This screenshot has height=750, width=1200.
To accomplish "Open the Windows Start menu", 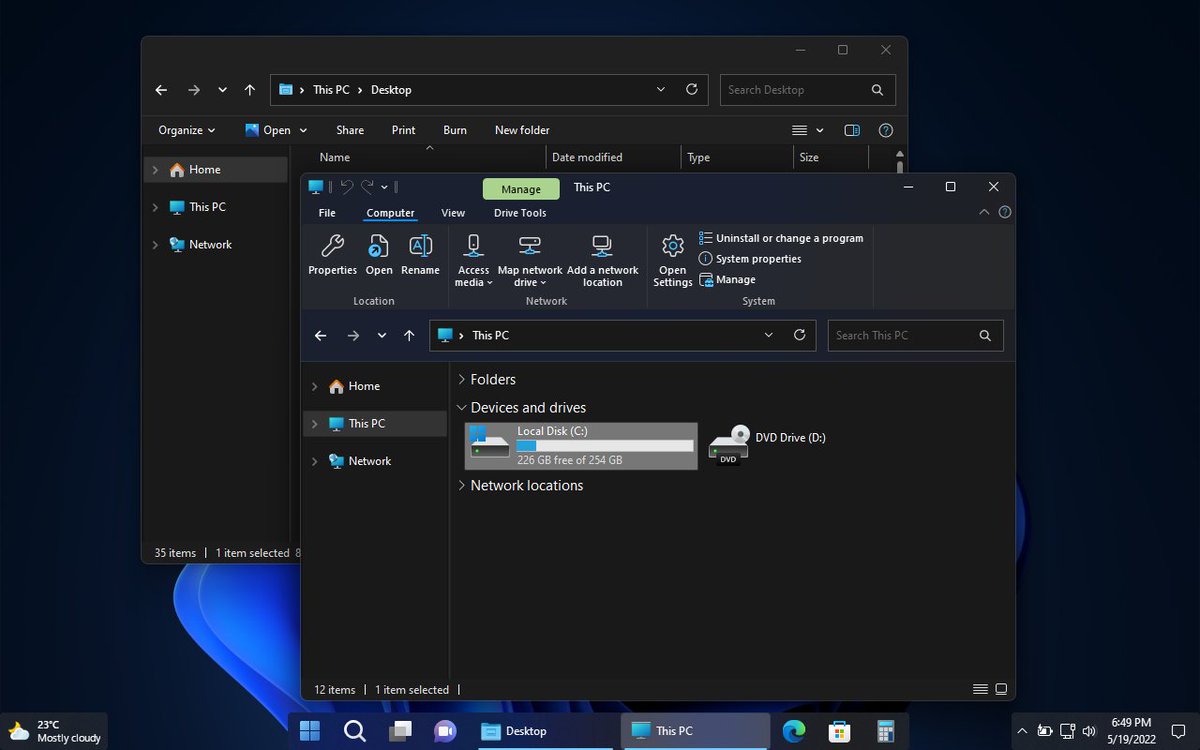I will click(310, 731).
